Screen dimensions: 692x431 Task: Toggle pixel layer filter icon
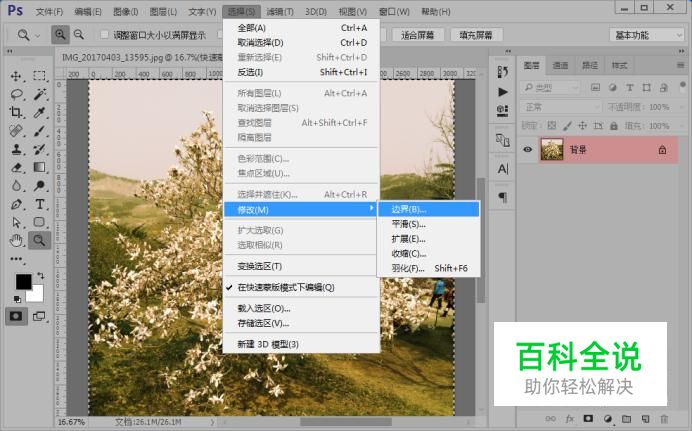pos(595,87)
